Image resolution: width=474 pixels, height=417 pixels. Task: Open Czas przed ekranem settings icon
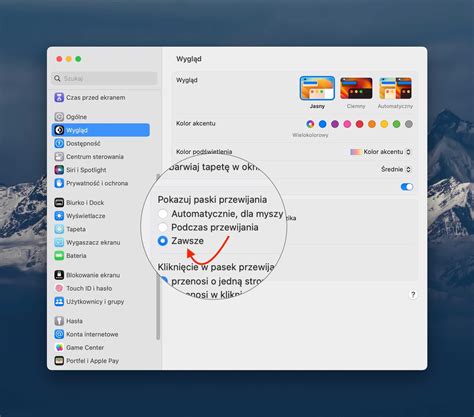pos(59,98)
